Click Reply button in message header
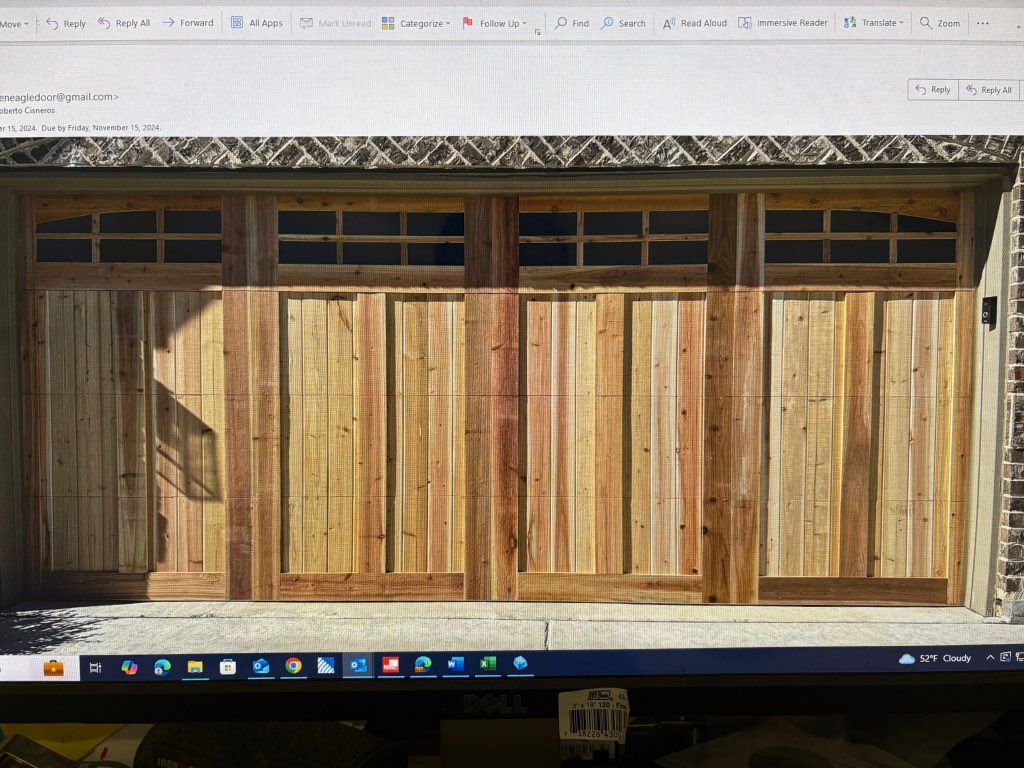Screen dimensions: 1024x768 tap(932, 90)
